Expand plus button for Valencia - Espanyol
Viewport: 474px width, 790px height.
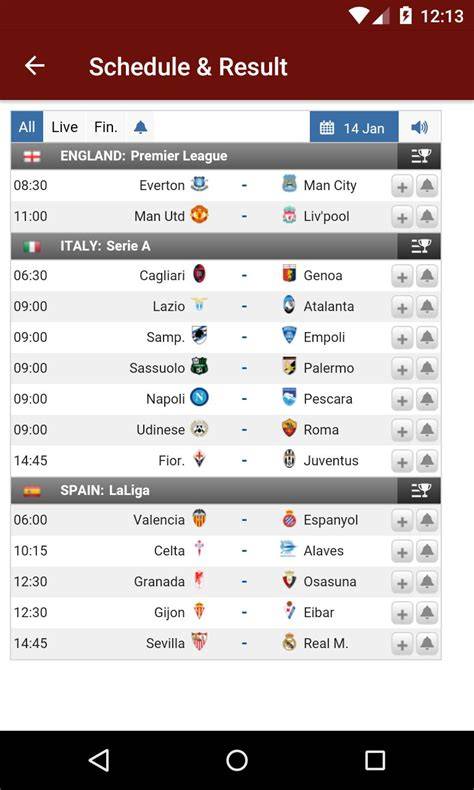pyautogui.click(x=402, y=520)
